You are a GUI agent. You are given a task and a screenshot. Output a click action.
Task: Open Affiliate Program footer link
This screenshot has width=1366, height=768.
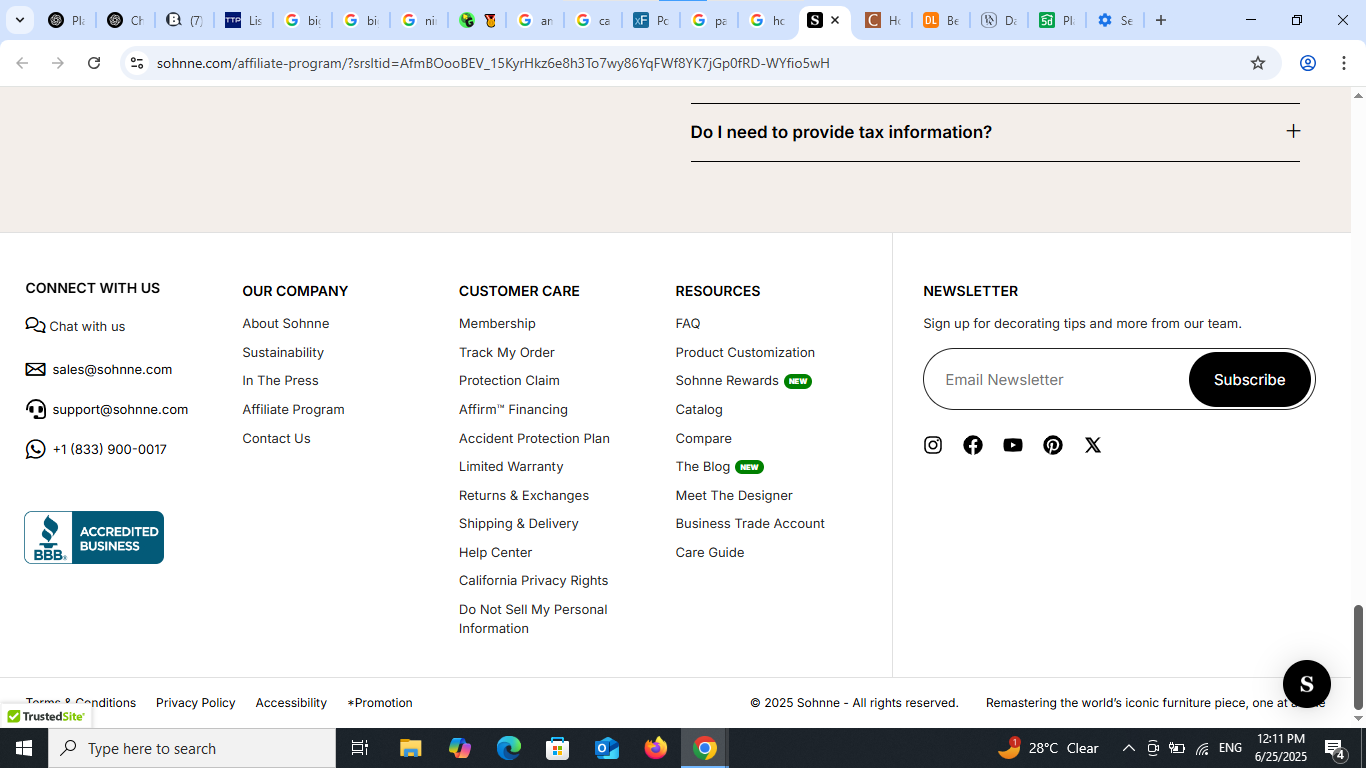pyautogui.click(x=293, y=409)
